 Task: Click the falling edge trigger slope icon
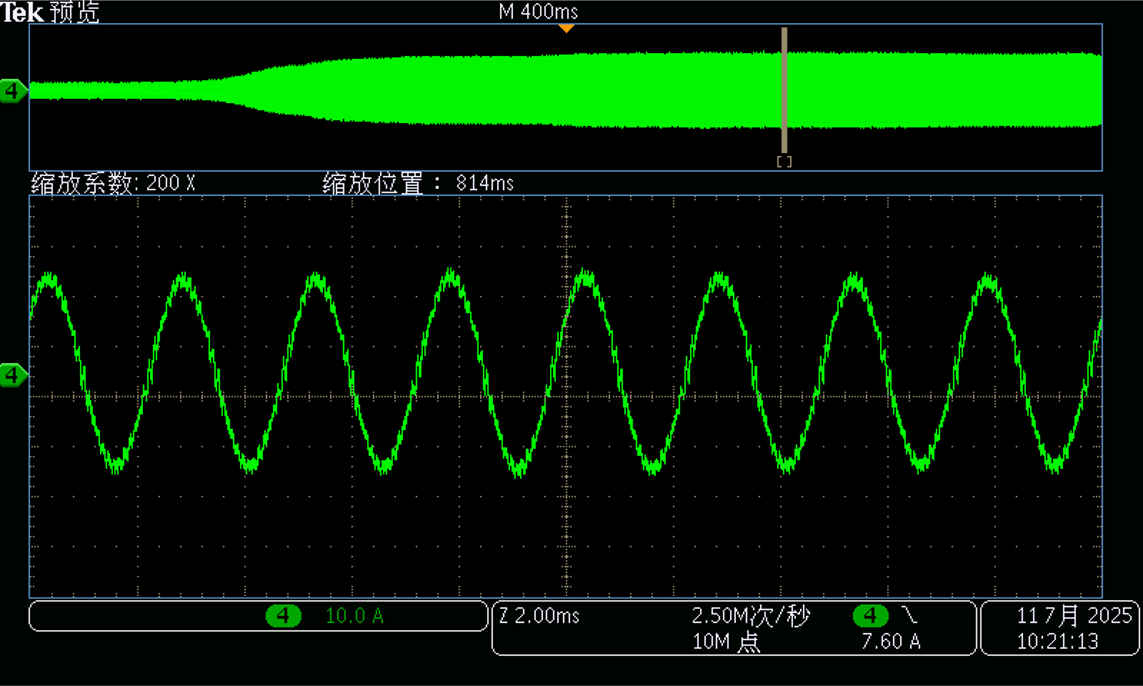coord(909,616)
